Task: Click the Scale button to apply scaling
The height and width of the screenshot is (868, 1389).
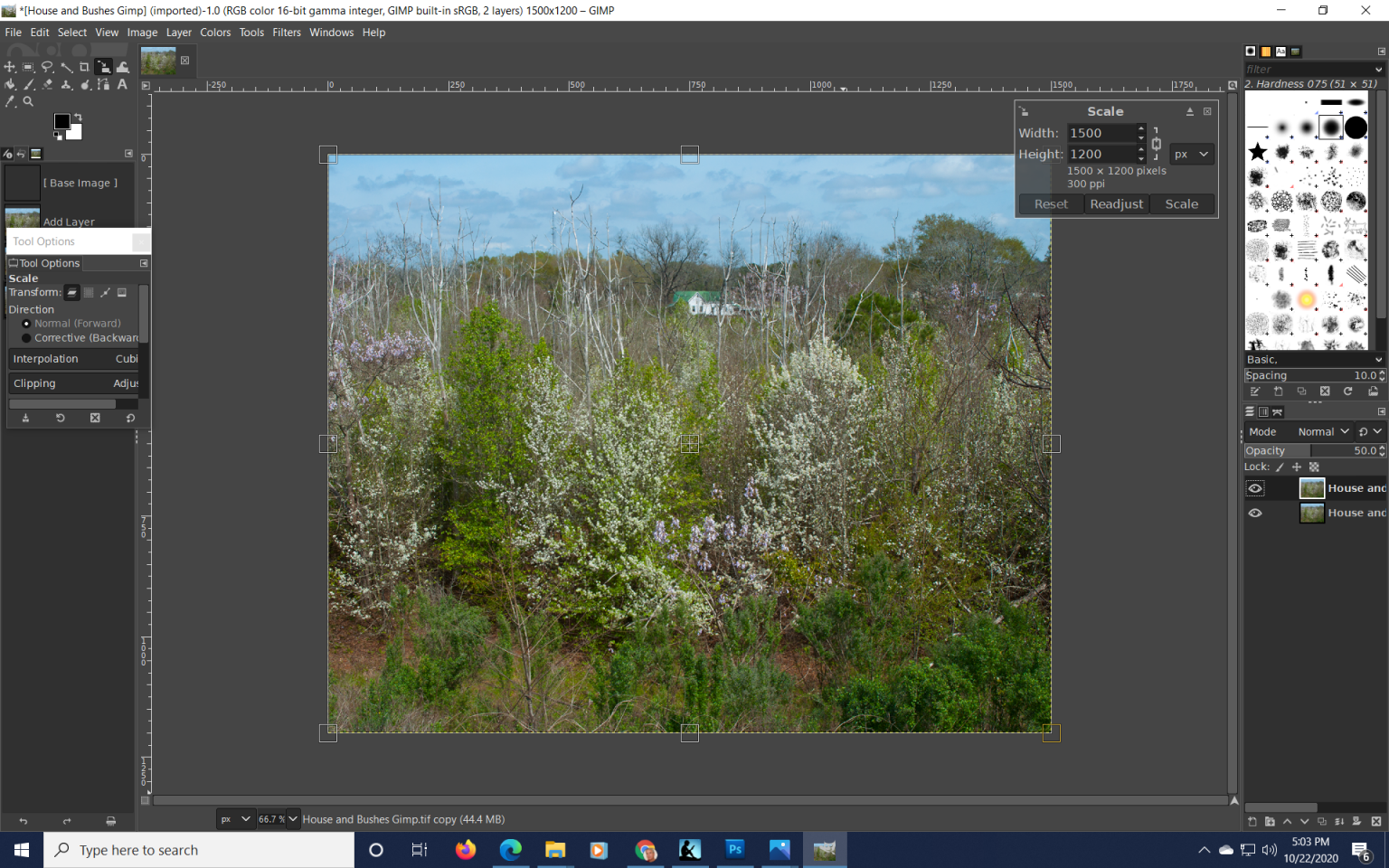Action: pos(1182,203)
